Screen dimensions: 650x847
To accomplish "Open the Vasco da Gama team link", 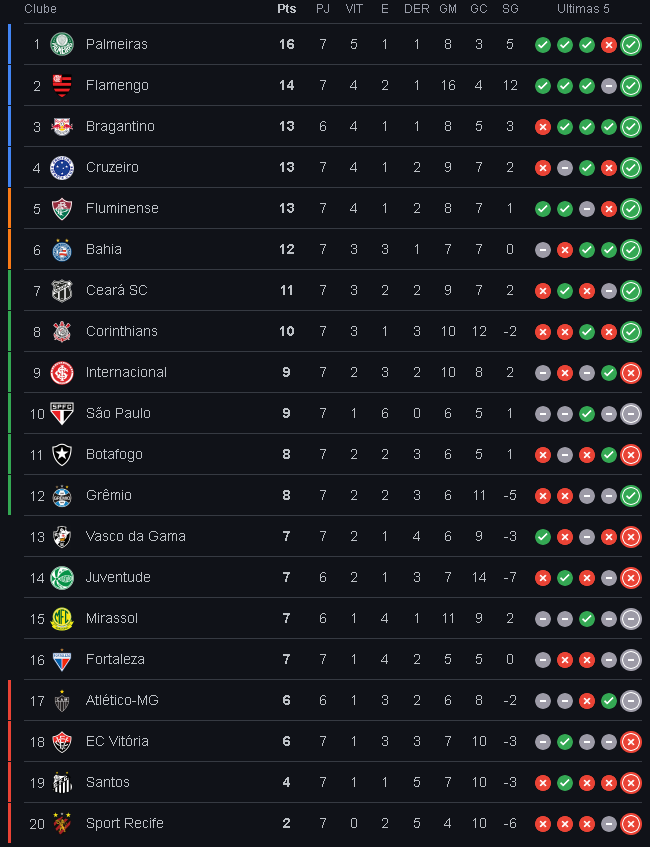I will click(x=136, y=536).
